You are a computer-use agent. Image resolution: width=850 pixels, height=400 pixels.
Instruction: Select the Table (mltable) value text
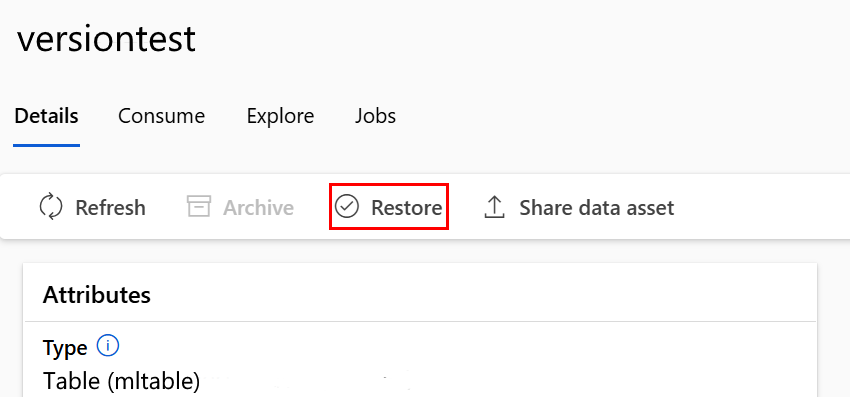tap(122, 381)
